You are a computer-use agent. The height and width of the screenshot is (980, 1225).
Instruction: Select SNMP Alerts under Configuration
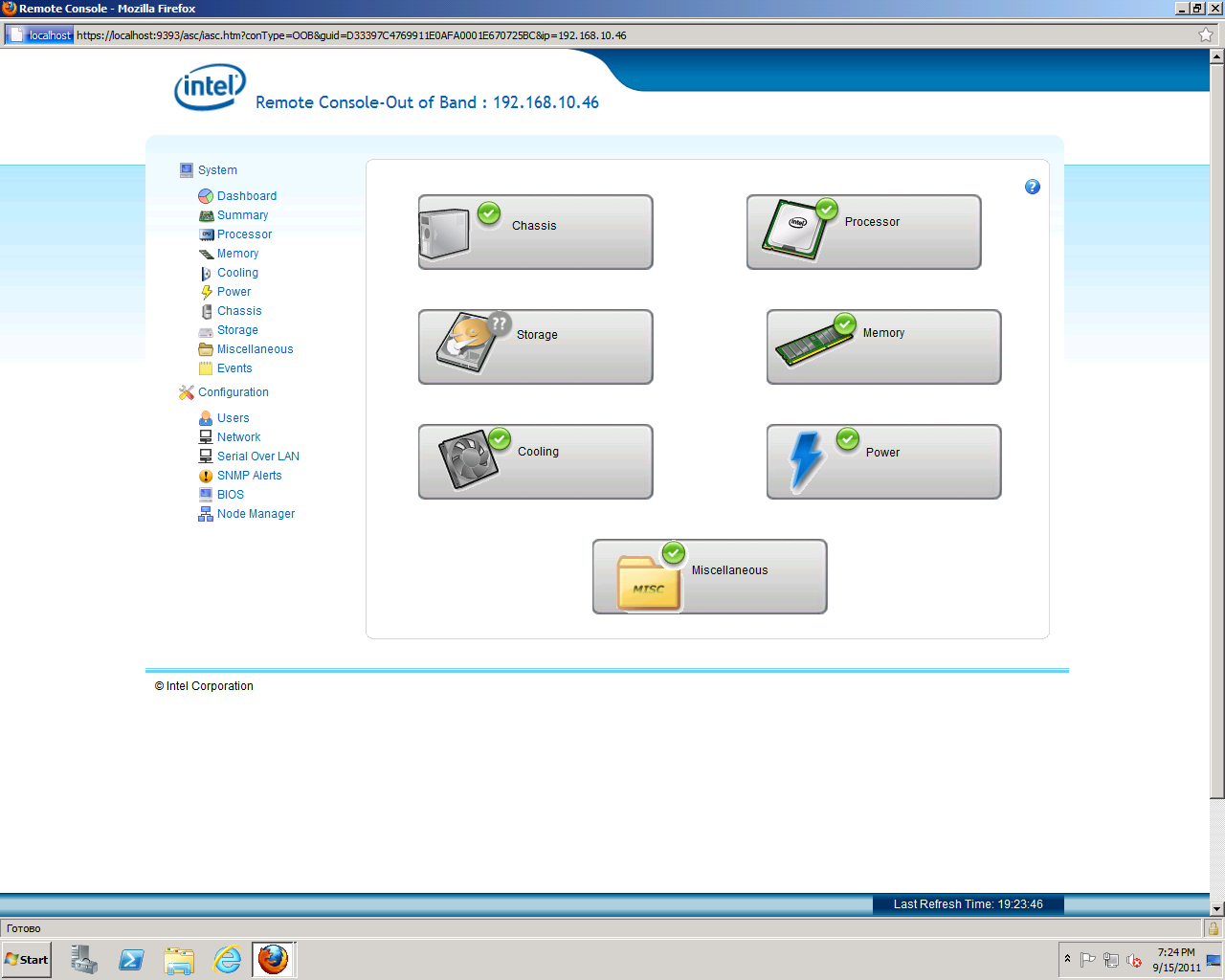click(249, 476)
